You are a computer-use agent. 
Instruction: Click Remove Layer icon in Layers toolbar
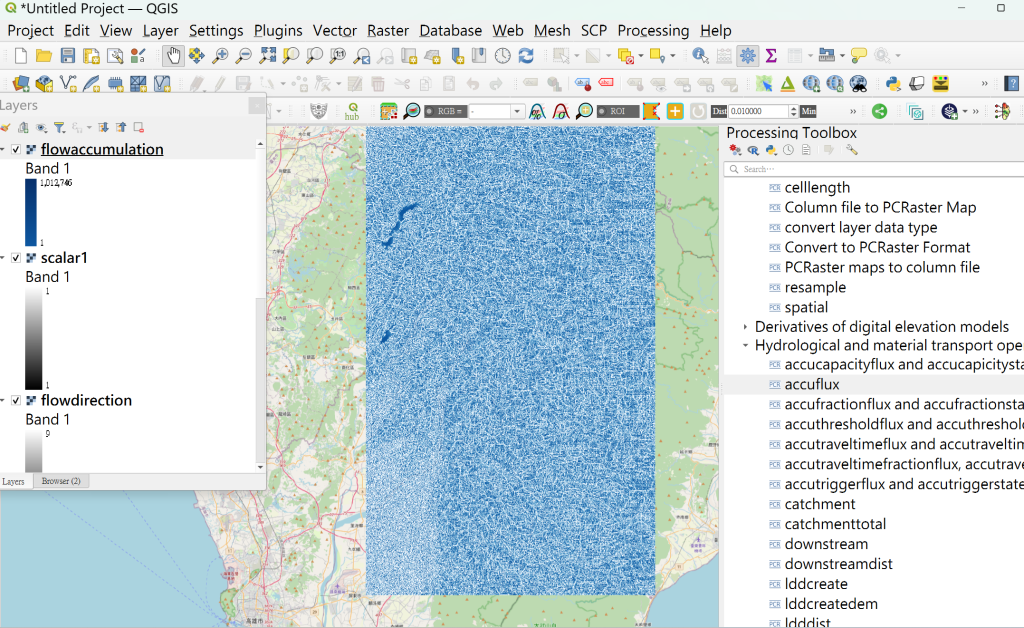pyautogui.click(x=138, y=127)
